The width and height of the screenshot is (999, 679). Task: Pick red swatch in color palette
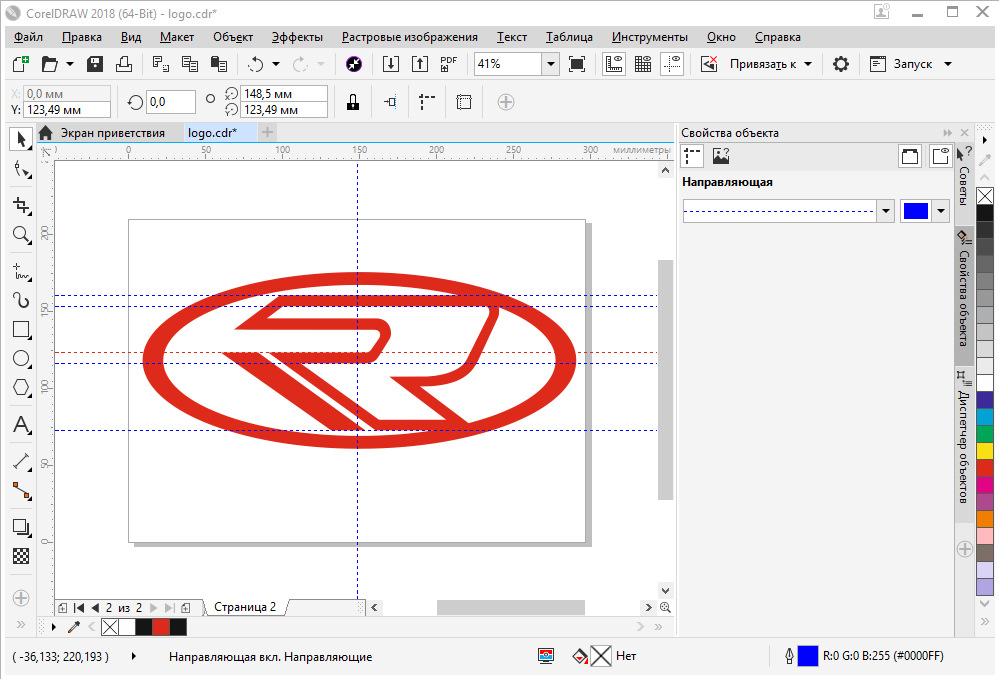(985, 468)
